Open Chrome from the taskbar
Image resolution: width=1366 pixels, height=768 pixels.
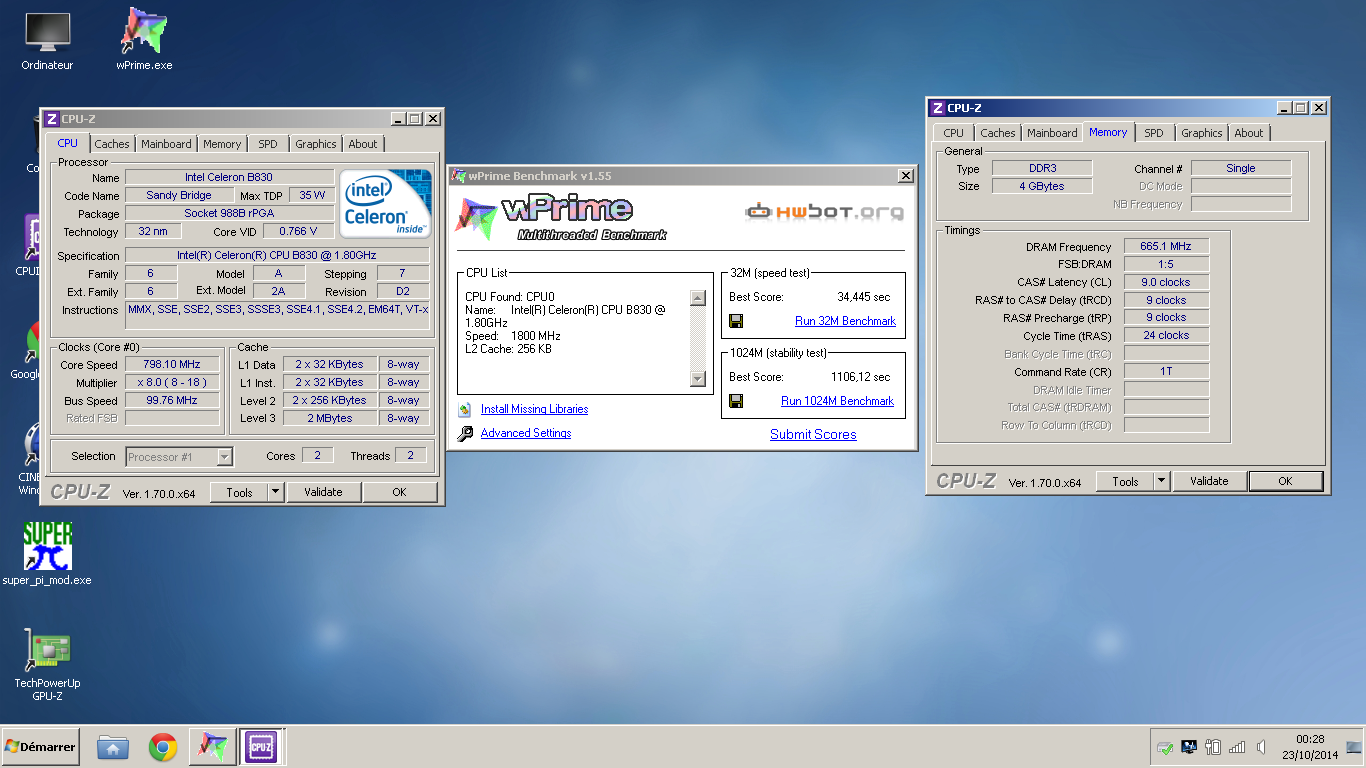(163, 747)
